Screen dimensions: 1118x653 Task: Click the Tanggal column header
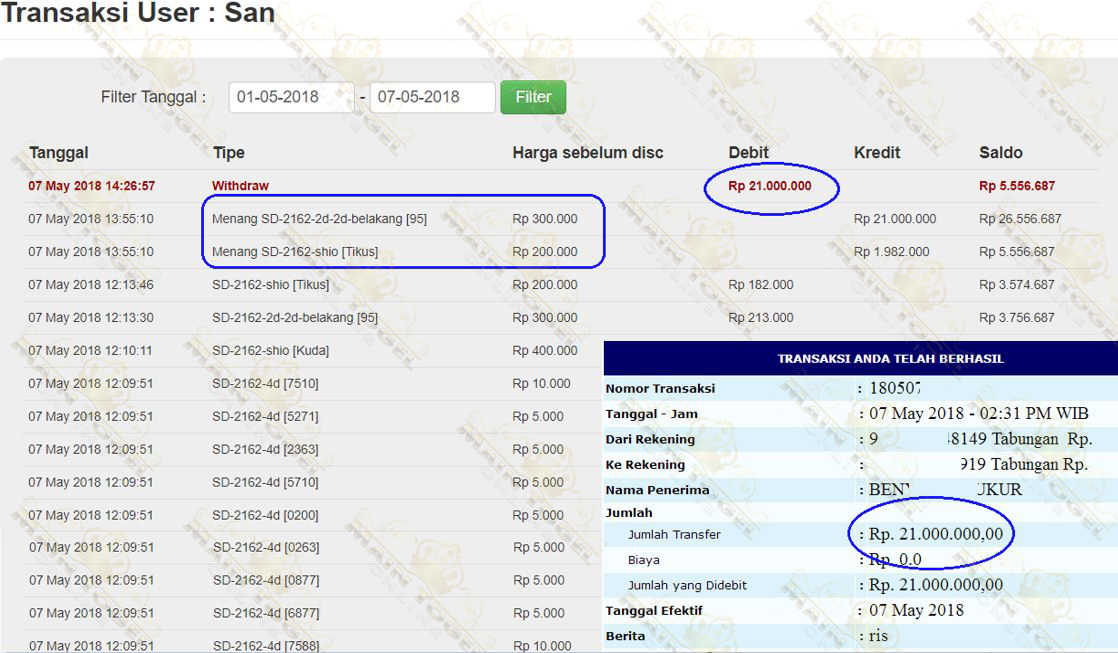coord(59,153)
